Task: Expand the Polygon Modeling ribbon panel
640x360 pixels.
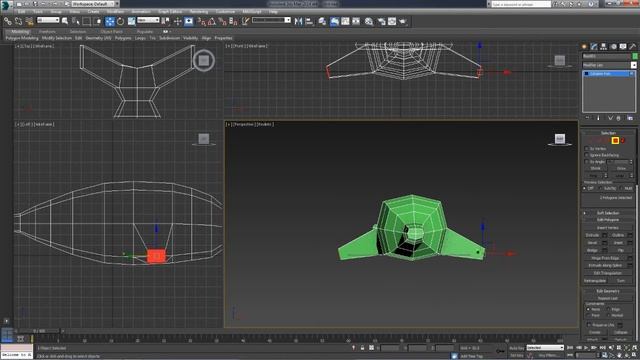Action: pos(22,38)
